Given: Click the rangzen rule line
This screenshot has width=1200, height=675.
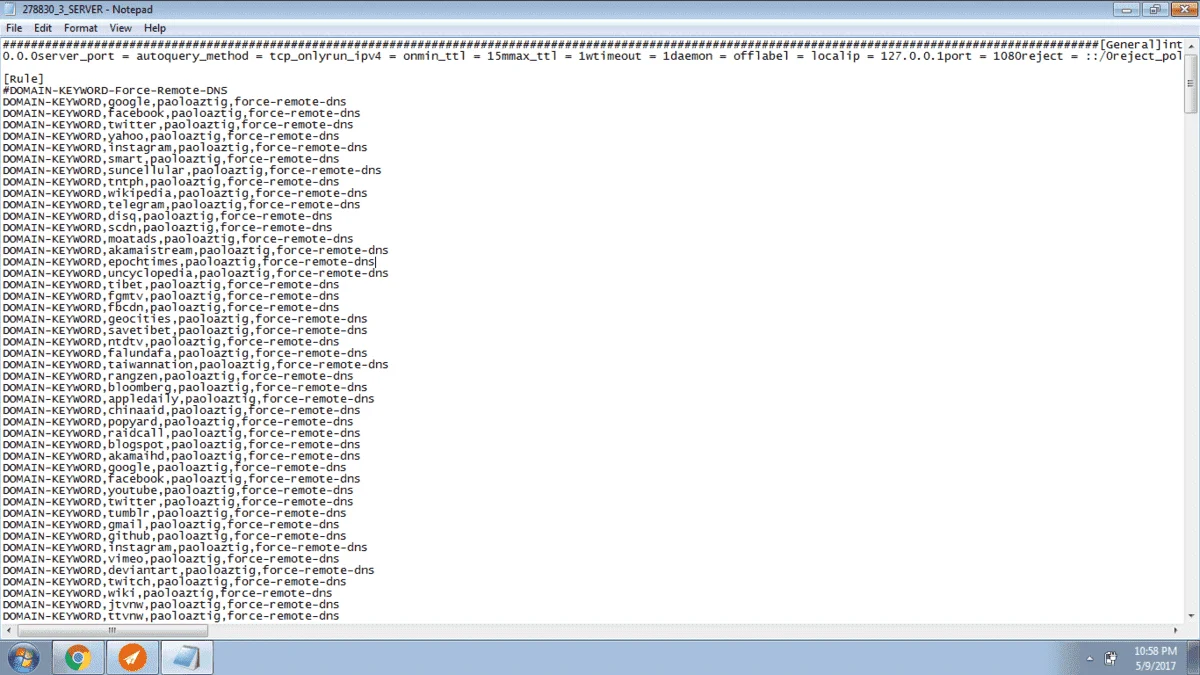Looking at the screenshot, I should point(178,376).
